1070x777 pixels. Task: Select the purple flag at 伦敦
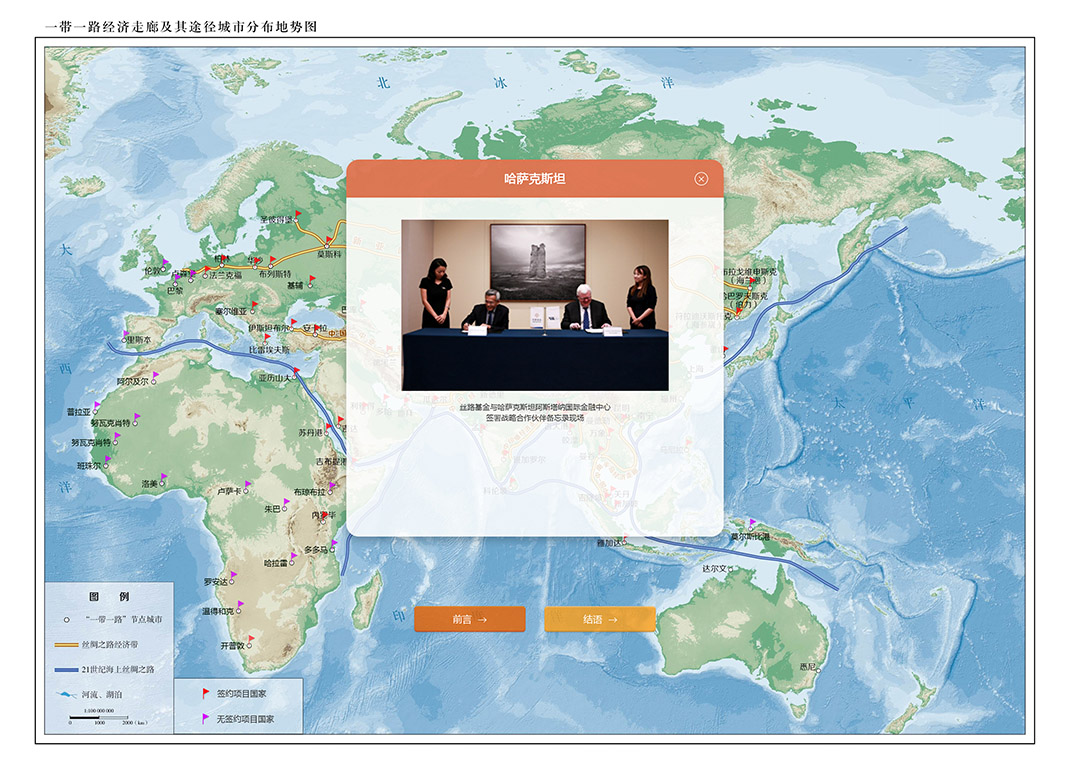167,261
